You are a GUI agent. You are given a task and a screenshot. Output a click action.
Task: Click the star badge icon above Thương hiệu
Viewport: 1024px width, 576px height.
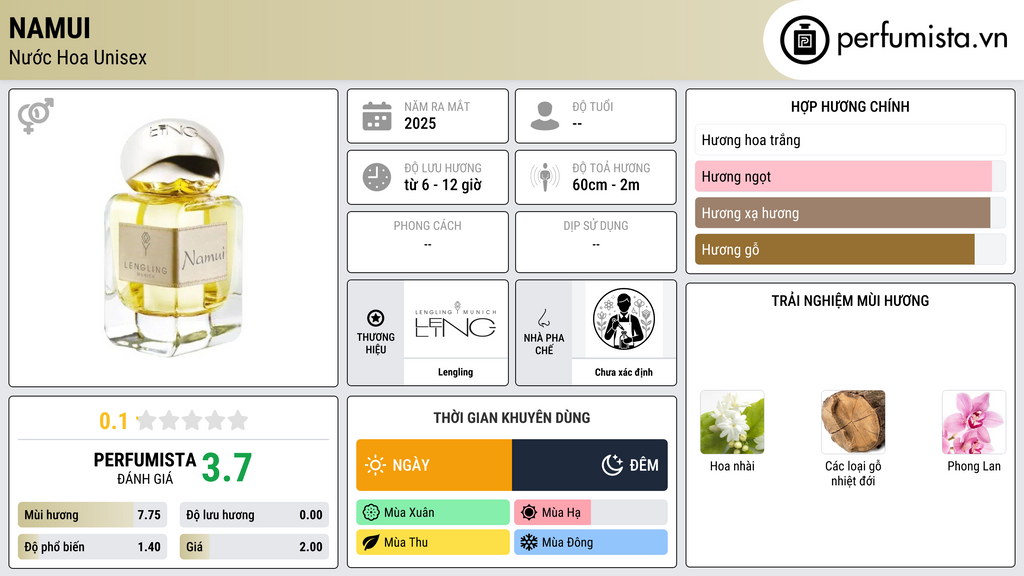(376, 318)
